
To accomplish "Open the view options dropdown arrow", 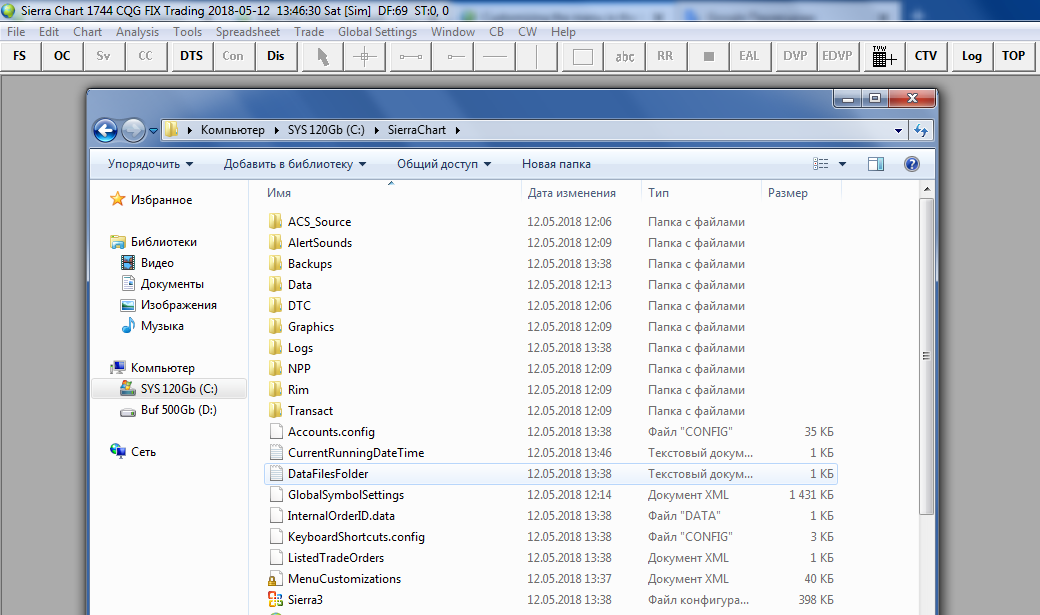I will 842,164.
